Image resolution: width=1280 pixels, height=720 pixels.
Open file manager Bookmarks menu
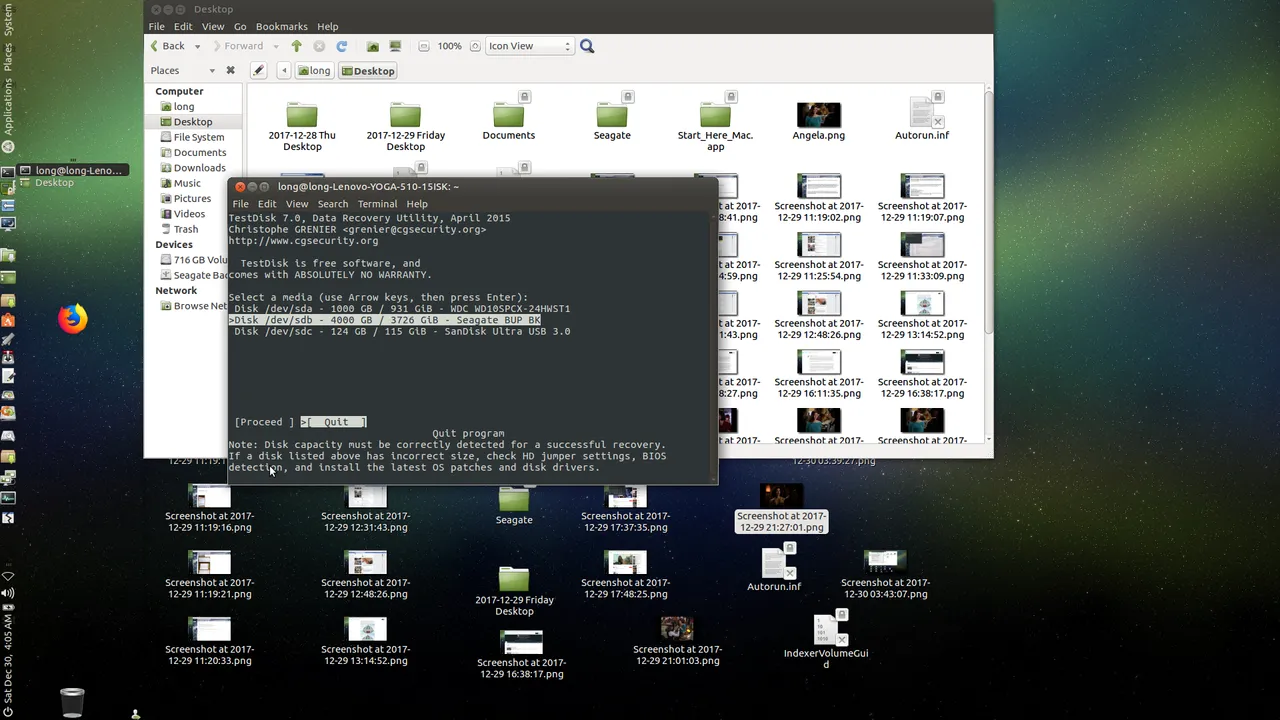click(282, 26)
